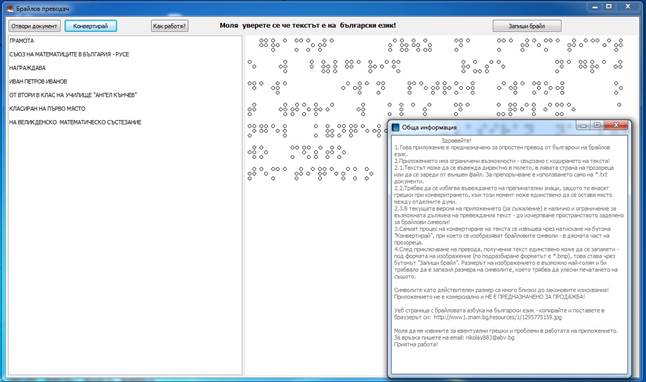The height and width of the screenshot is (382, 646).
Task: Maximize the Обща информация dialog
Action: pos(597,125)
